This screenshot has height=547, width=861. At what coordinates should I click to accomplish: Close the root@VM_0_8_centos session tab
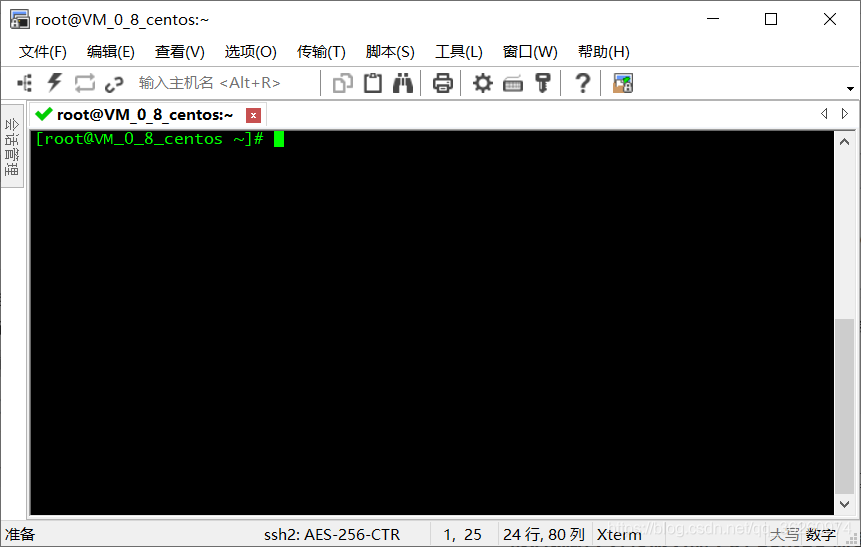pyautogui.click(x=253, y=115)
